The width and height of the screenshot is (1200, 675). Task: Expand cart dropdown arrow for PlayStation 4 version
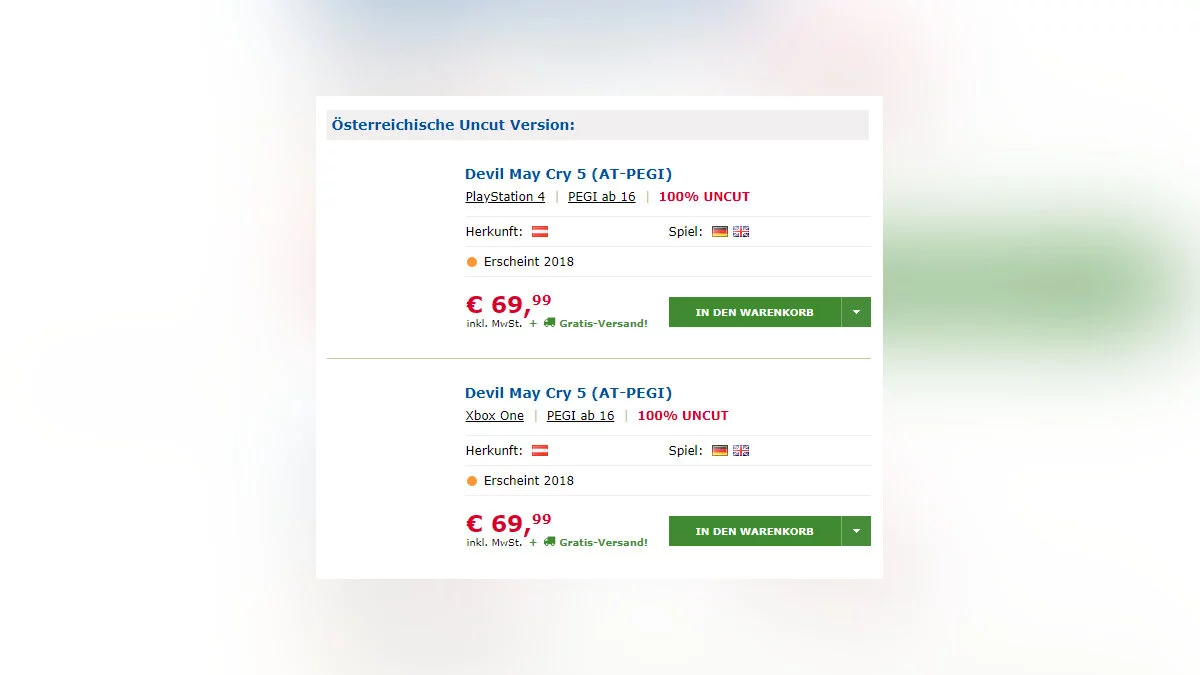coord(856,312)
